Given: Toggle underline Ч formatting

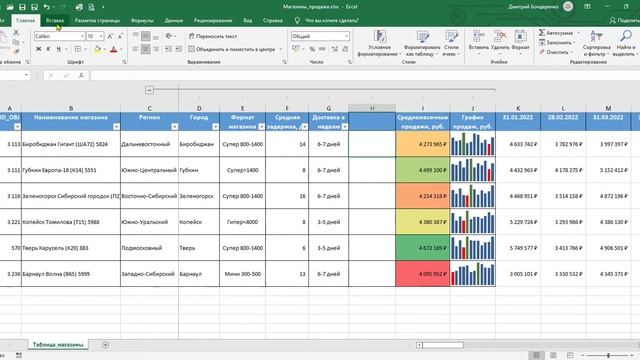Looking at the screenshot, I should coord(58,49).
